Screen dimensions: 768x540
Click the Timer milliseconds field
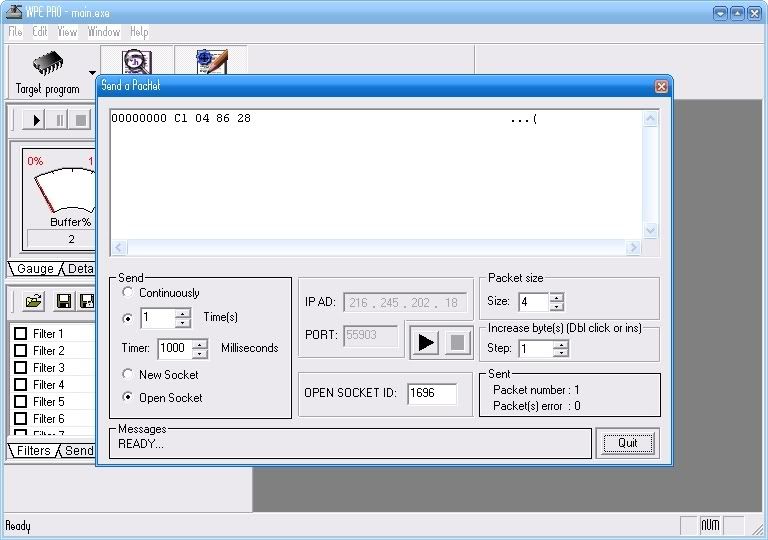pos(175,348)
